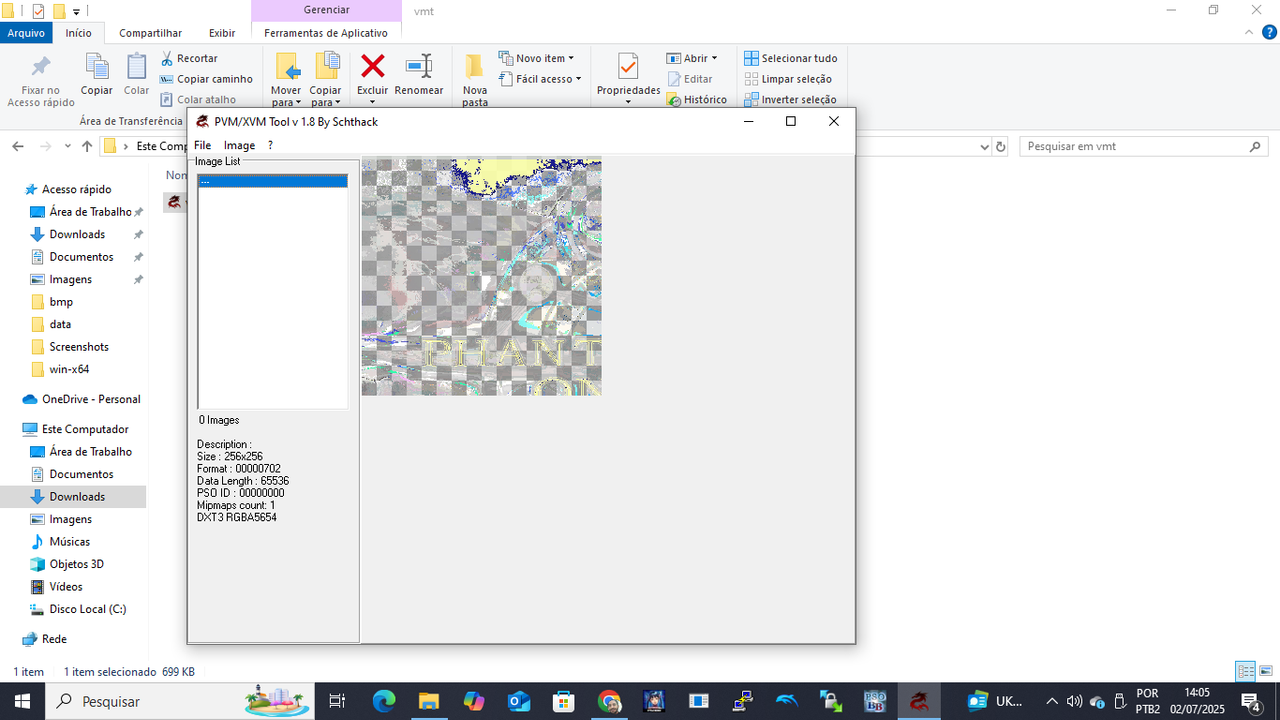Switch to details view layout icon

point(1245,672)
